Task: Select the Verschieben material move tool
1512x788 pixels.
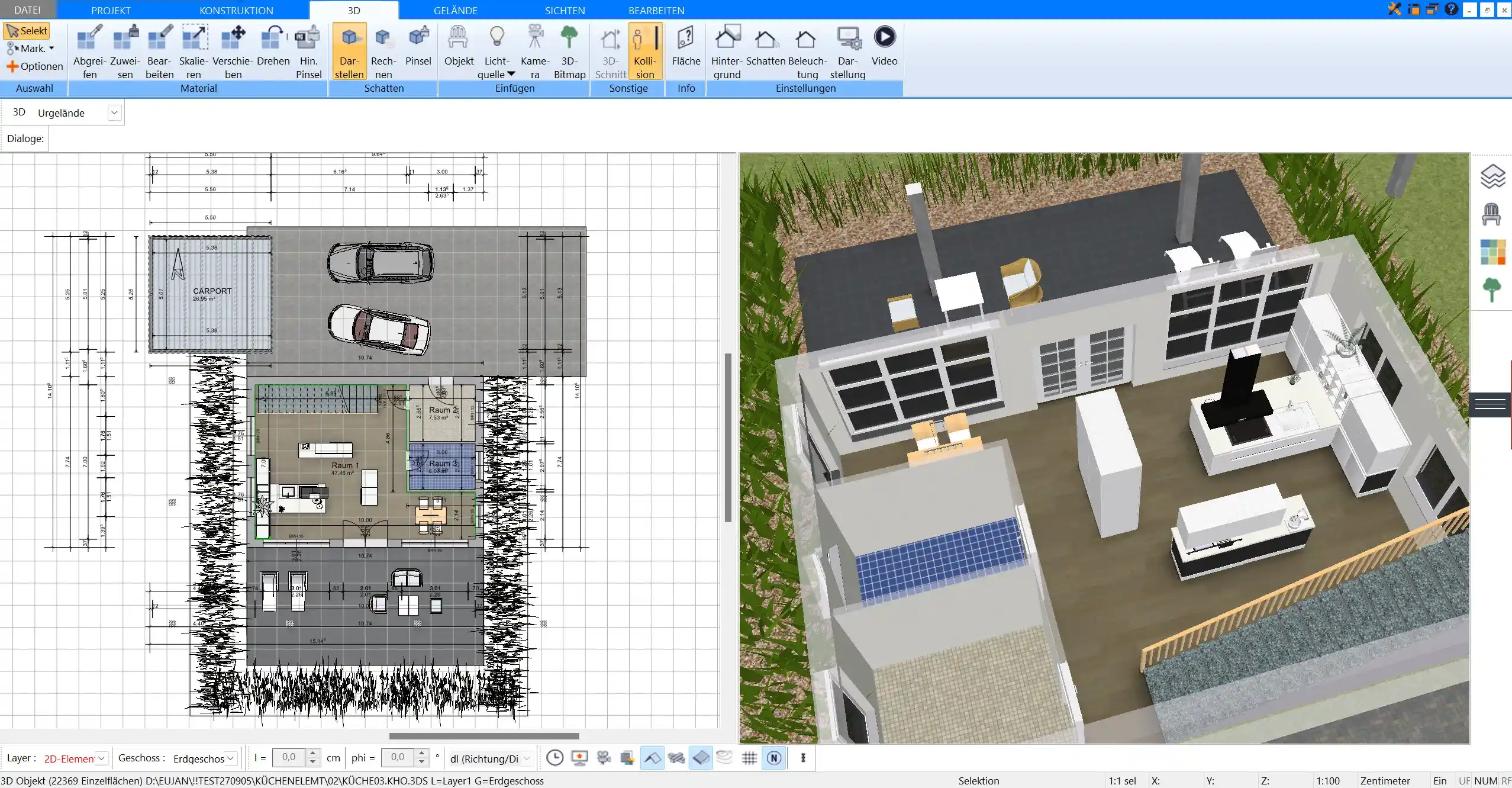Action: click(x=233, y=52)
